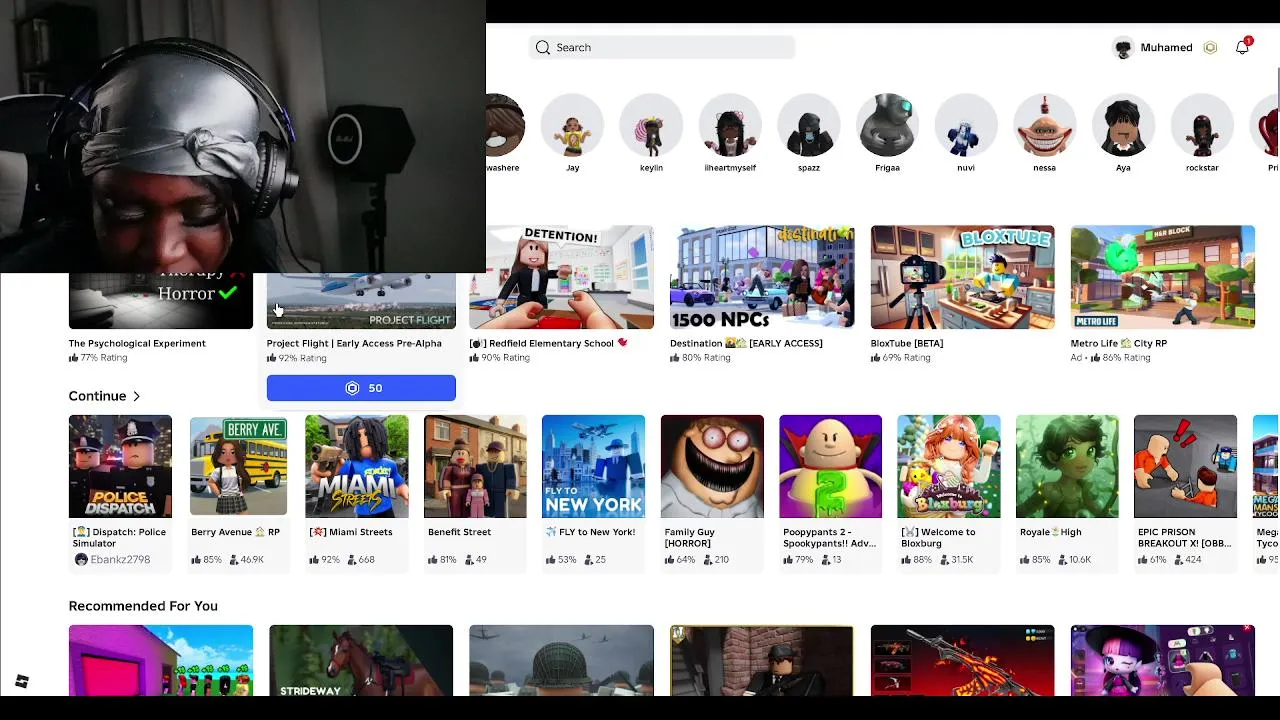Open Destination 1500 NPCs game thumbnail
1280x720 pixels.
762,277
